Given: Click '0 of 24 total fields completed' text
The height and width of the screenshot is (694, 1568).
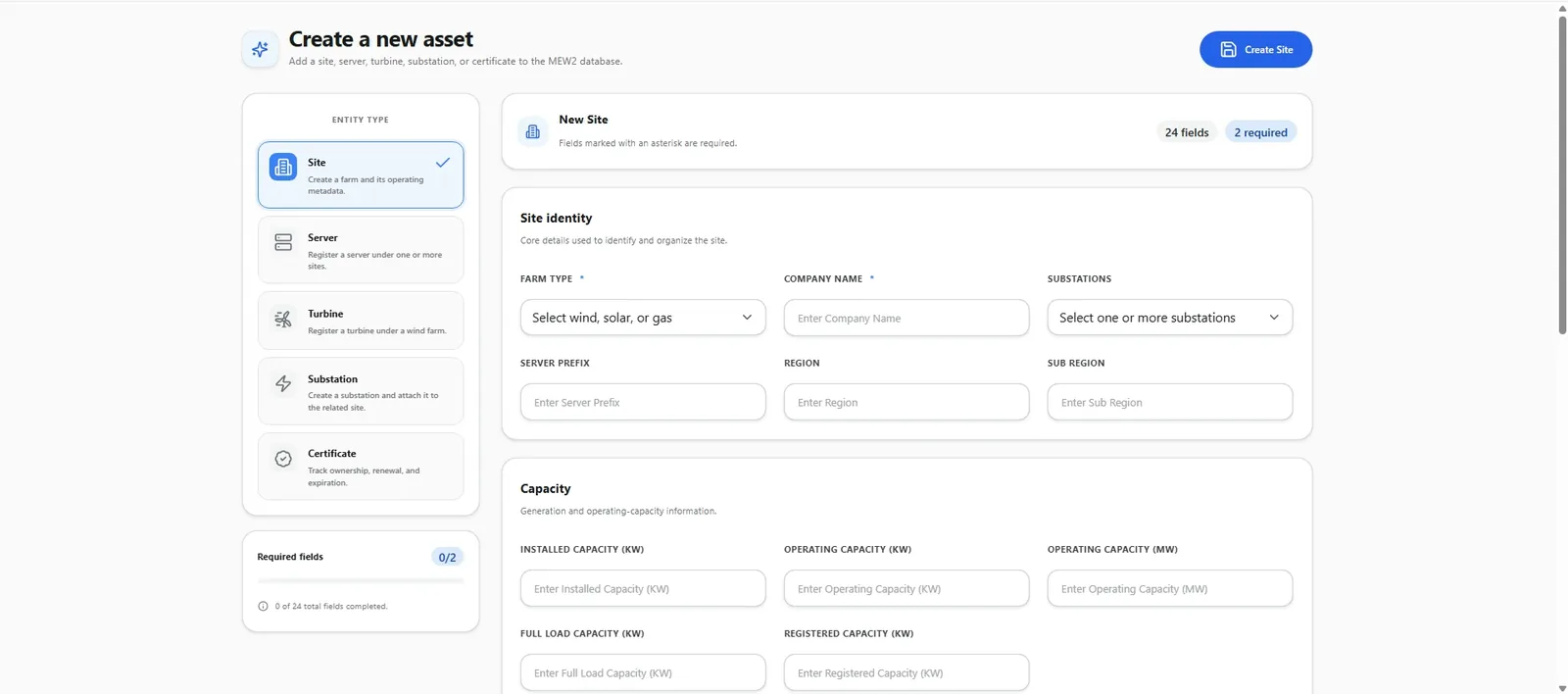Looking at the screenshot, I should point(331,606).
